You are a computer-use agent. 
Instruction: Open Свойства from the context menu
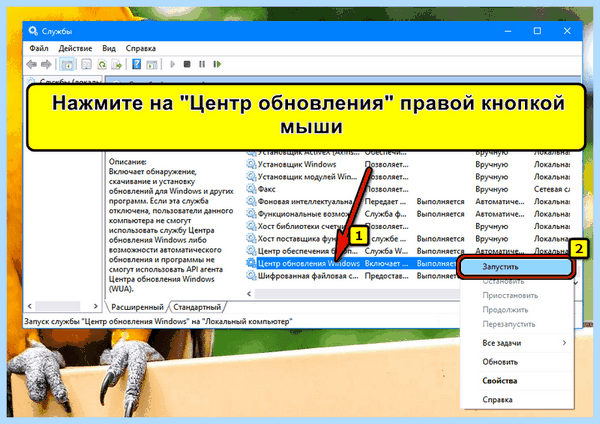coord(516,381)
